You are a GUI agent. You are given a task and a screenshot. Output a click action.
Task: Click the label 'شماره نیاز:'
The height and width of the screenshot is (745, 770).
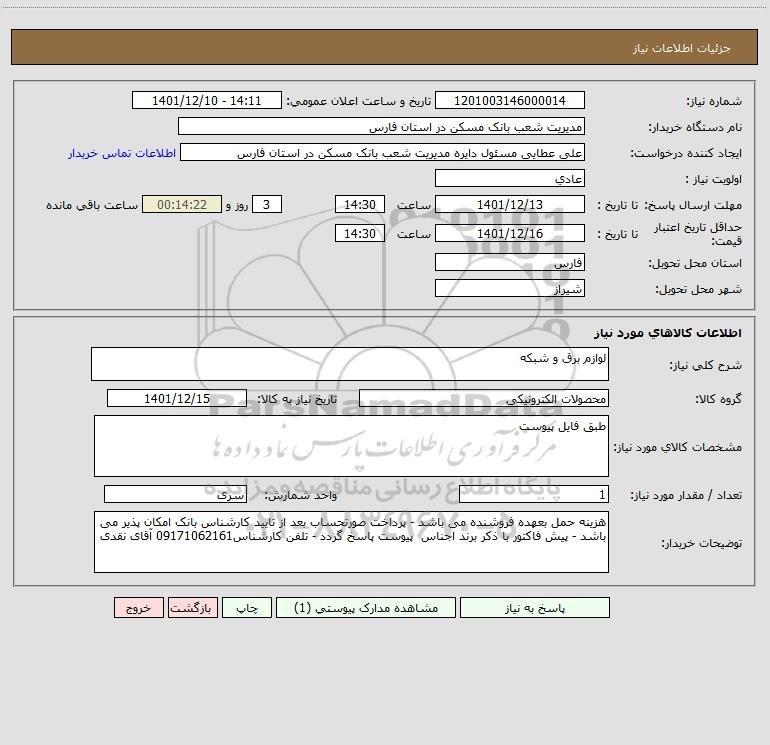pos(714,101)
